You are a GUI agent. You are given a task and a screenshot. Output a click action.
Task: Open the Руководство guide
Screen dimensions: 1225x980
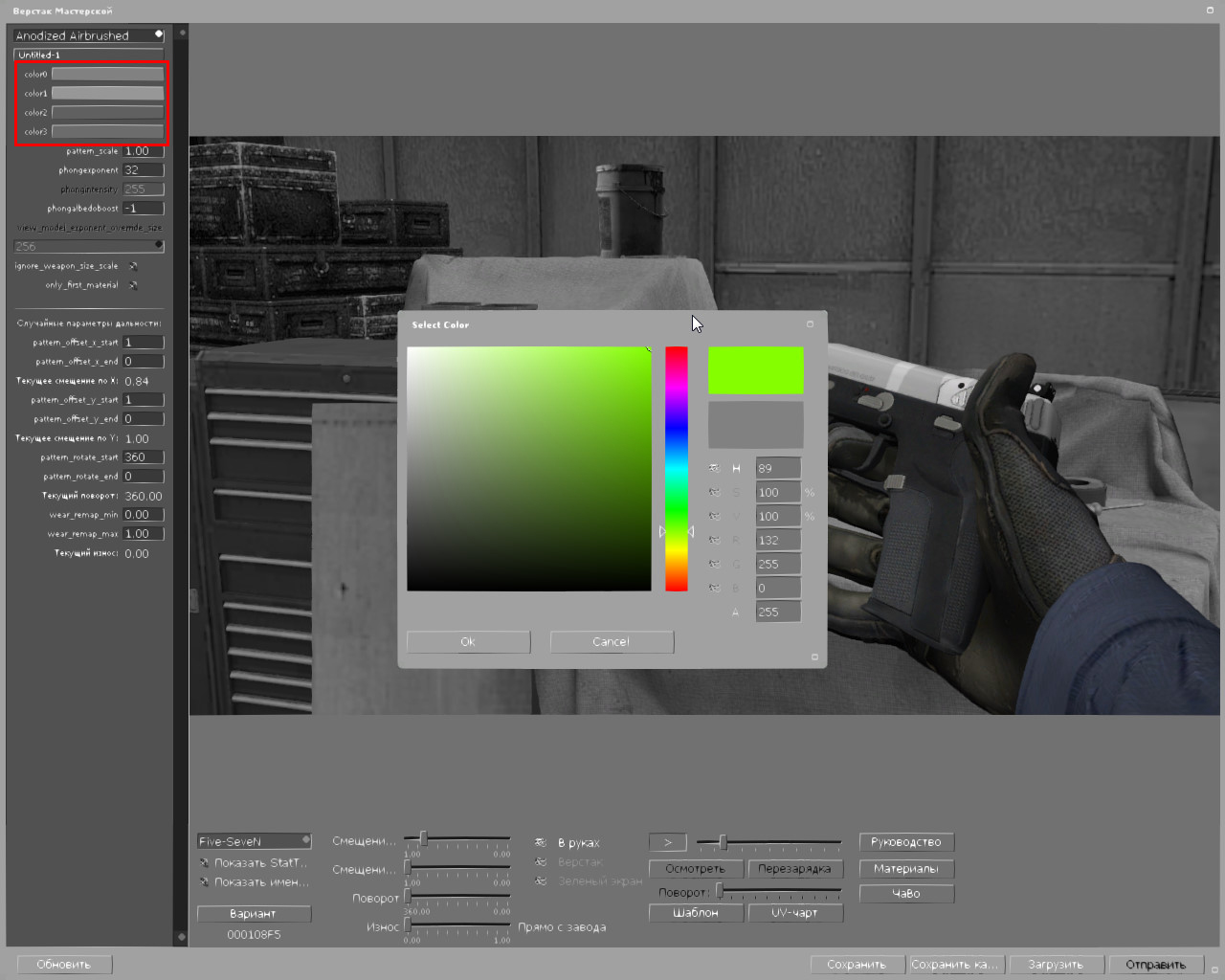[x=906, y=842]
